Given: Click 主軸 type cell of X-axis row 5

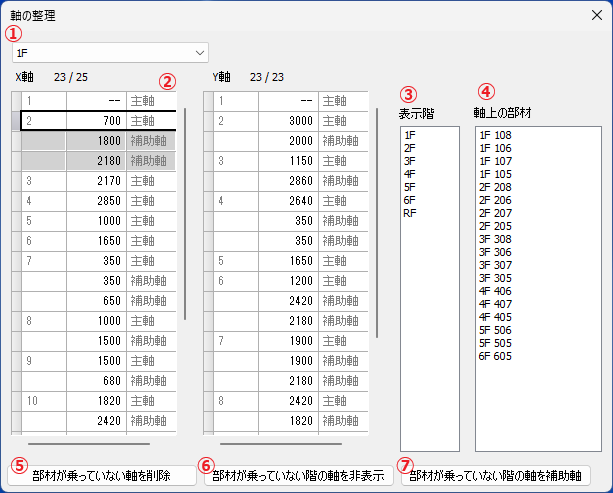Looking at the screenshot, I should [151, 221].
